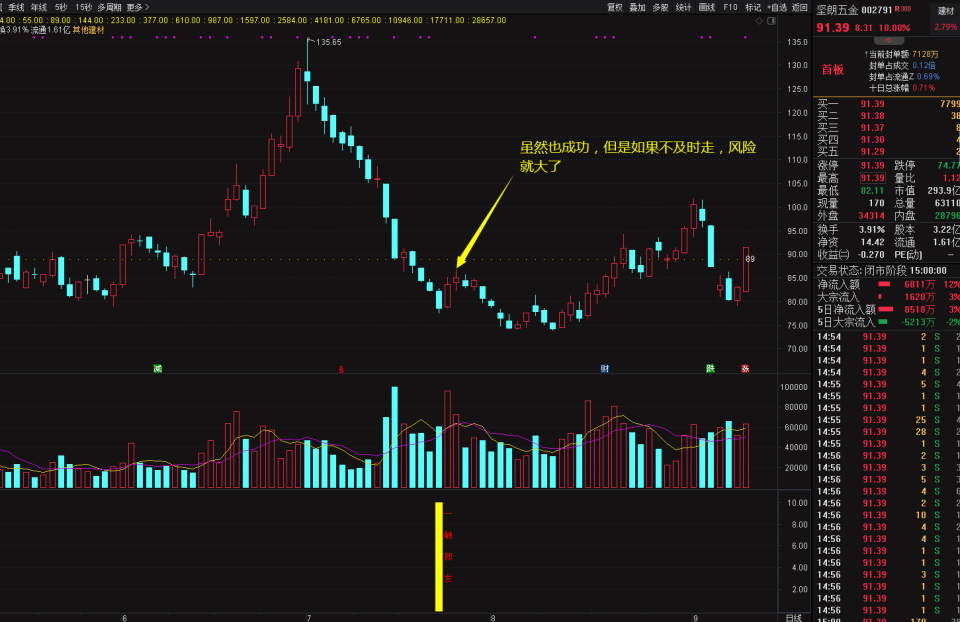Click the panel layout icon beside the diamond
This screenshot has height=622, width=960.
pos(771,19)
